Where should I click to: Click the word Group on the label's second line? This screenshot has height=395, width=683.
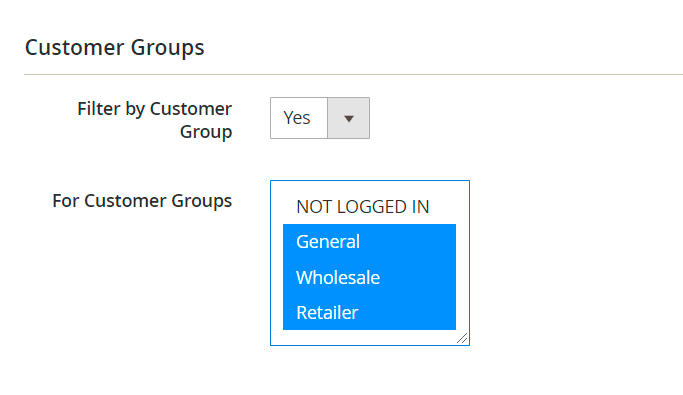click(206, 132)
